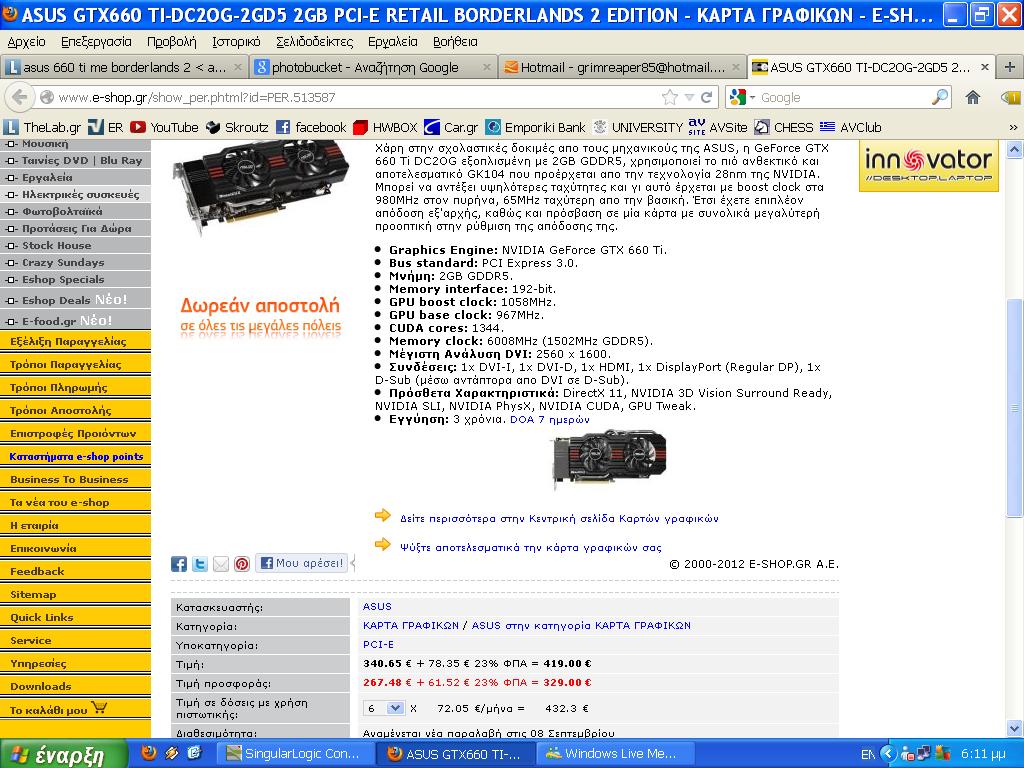Open the Skroutz bookmark
Image resolution: width=1024 pixels, height=768 pixels.
237,127
